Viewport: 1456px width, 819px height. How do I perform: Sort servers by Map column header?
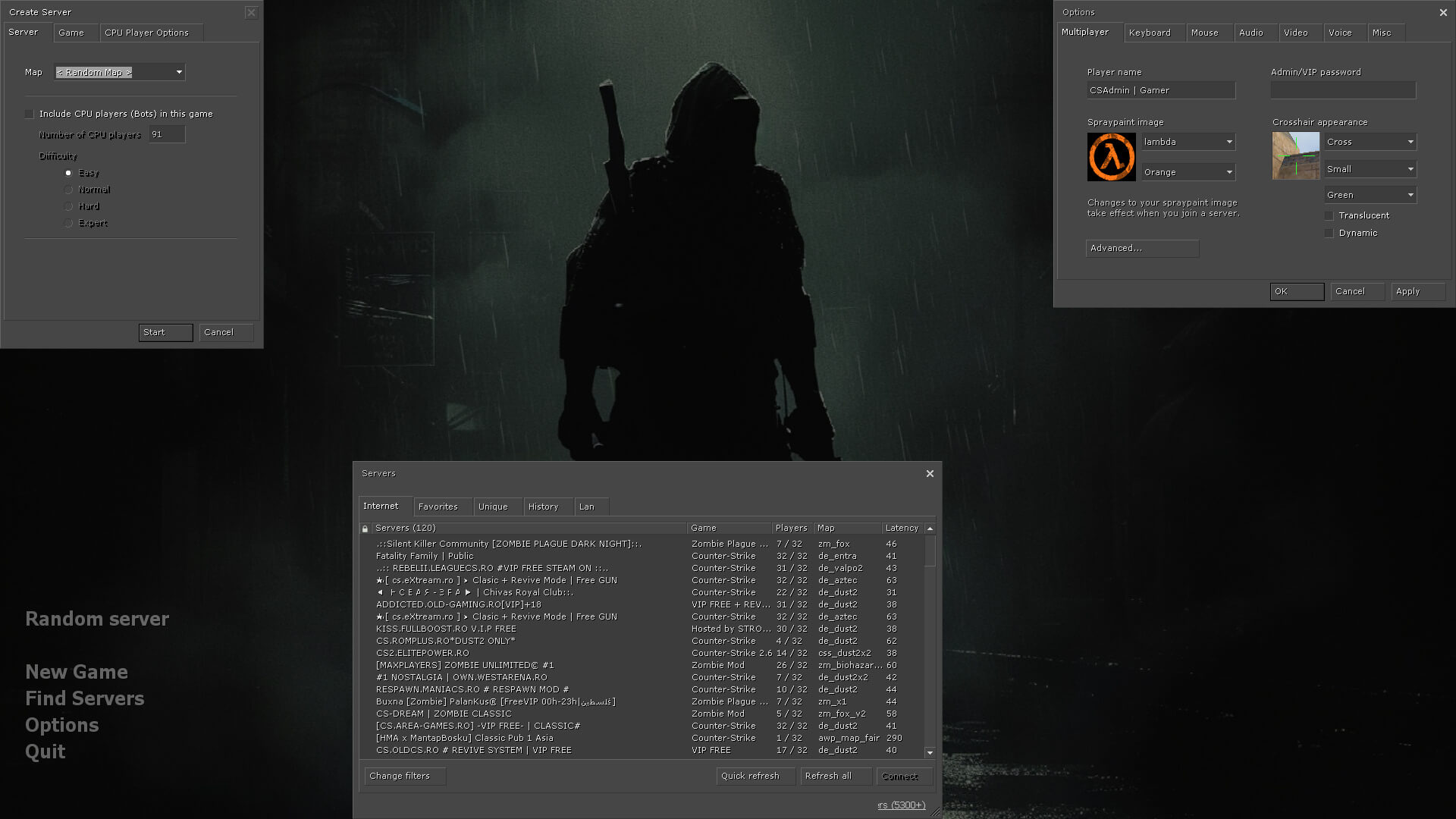pos(848,529)
